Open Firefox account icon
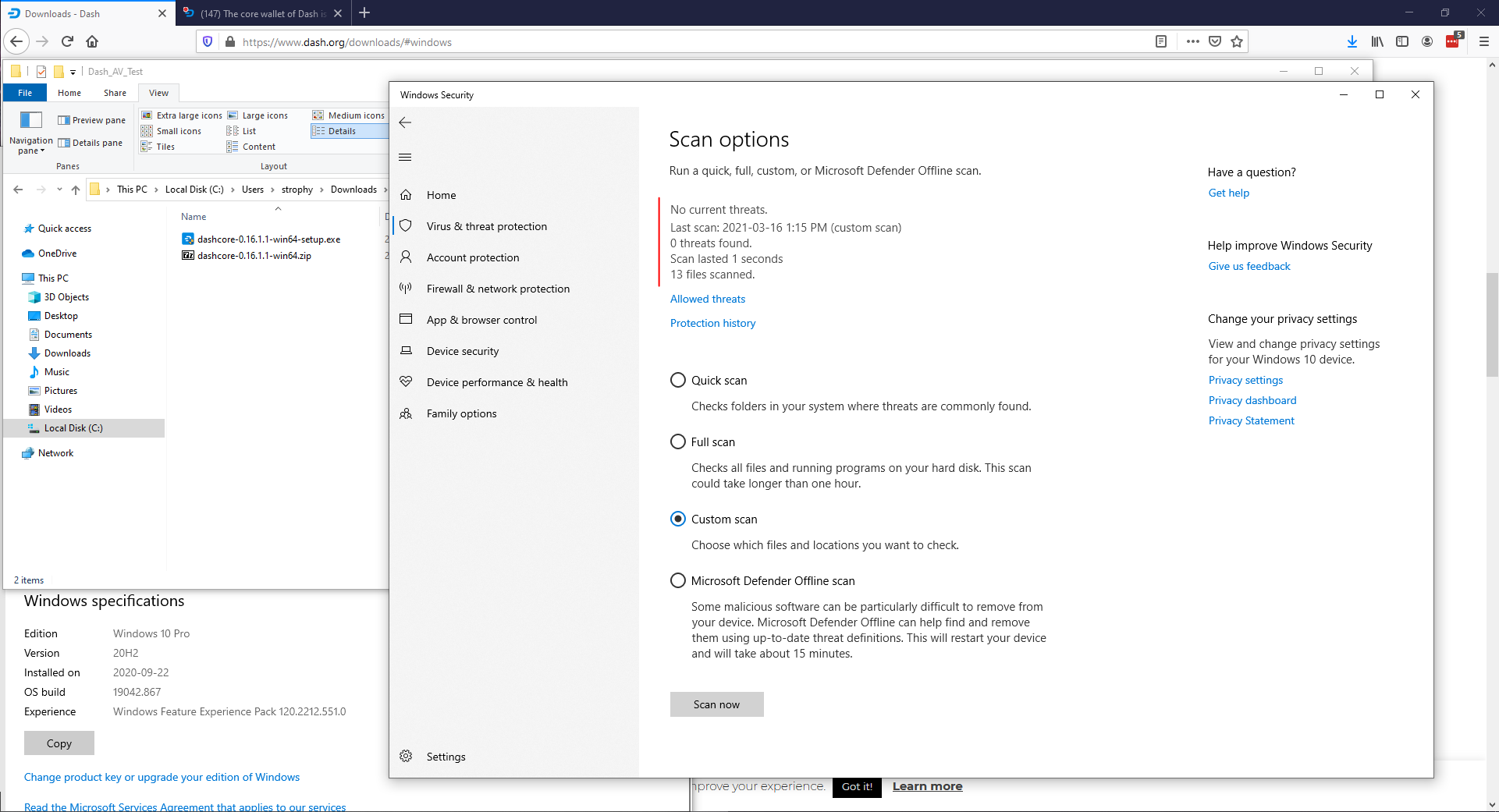 point(1427,41)
